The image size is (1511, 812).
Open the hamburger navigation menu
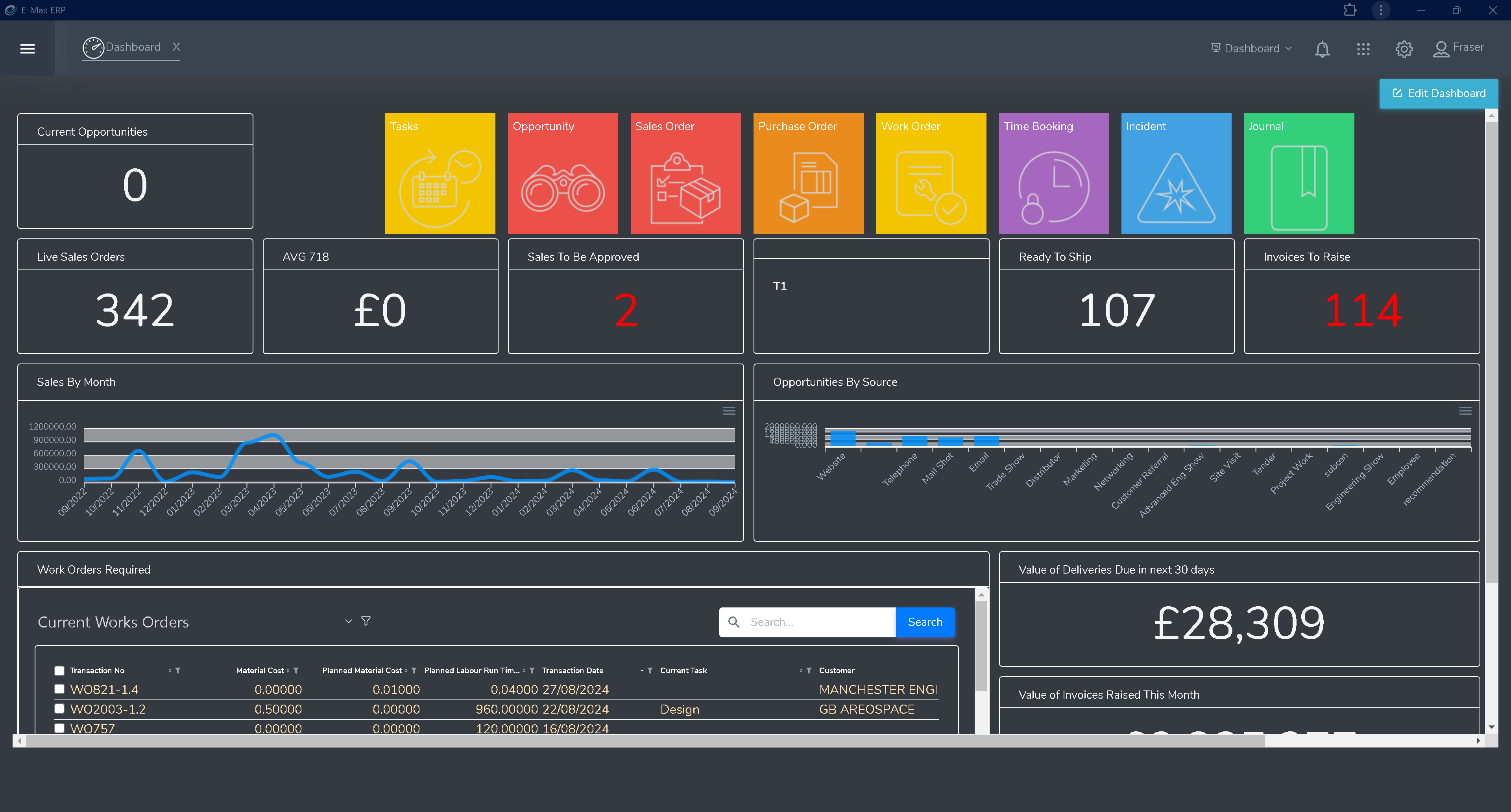(x=27, y=47)
